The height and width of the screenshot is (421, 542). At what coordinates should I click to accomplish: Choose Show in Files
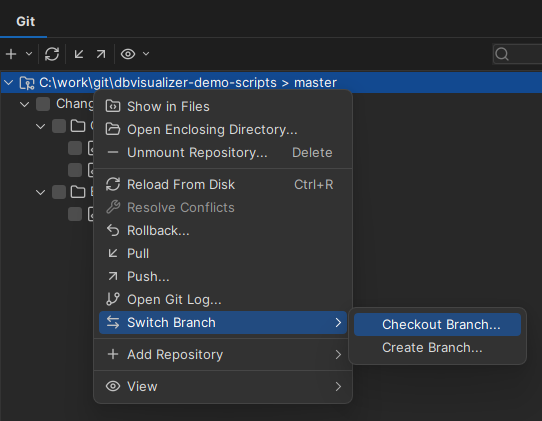223,106
